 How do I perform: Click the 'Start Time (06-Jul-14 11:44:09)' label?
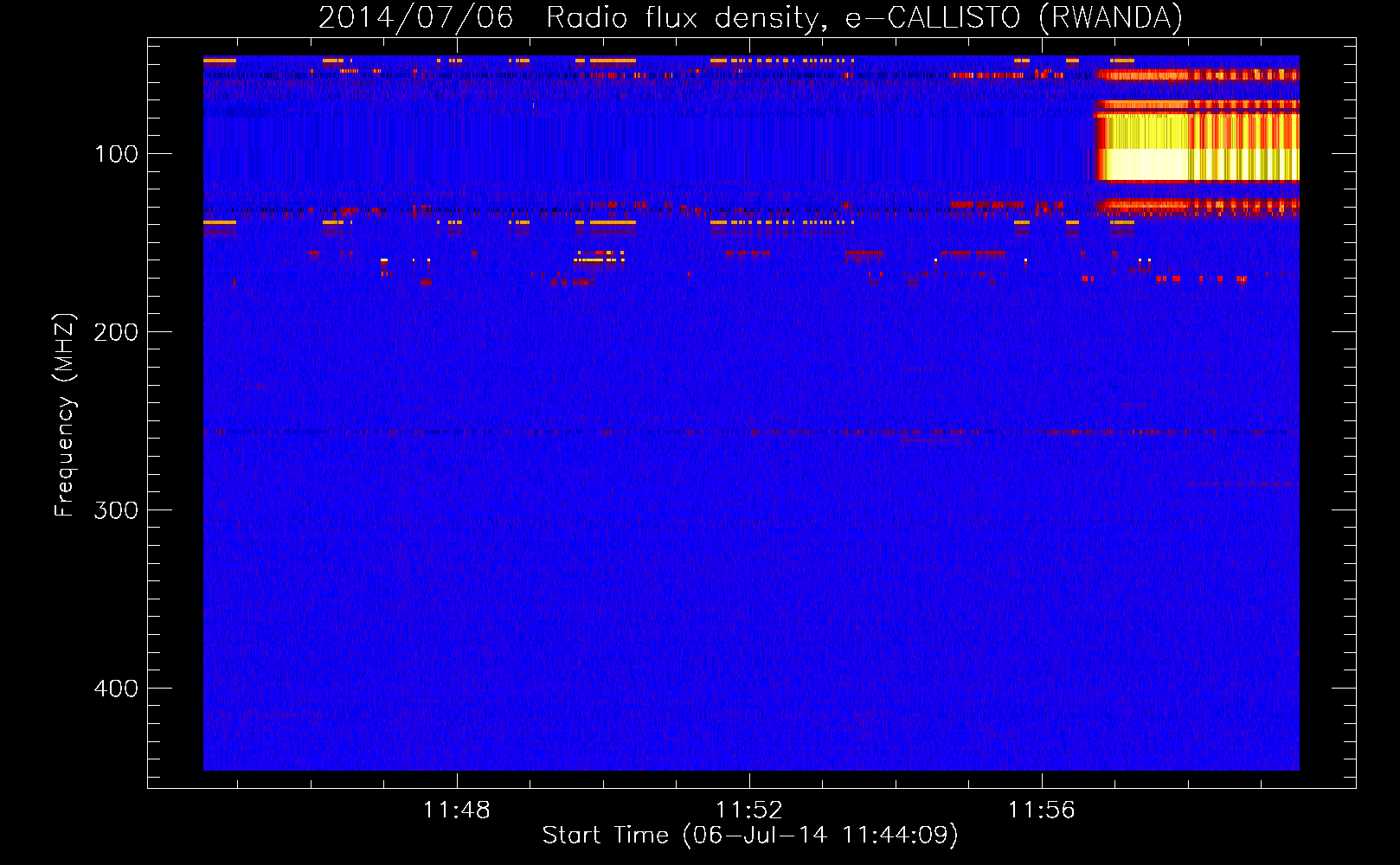coord(750,836)
